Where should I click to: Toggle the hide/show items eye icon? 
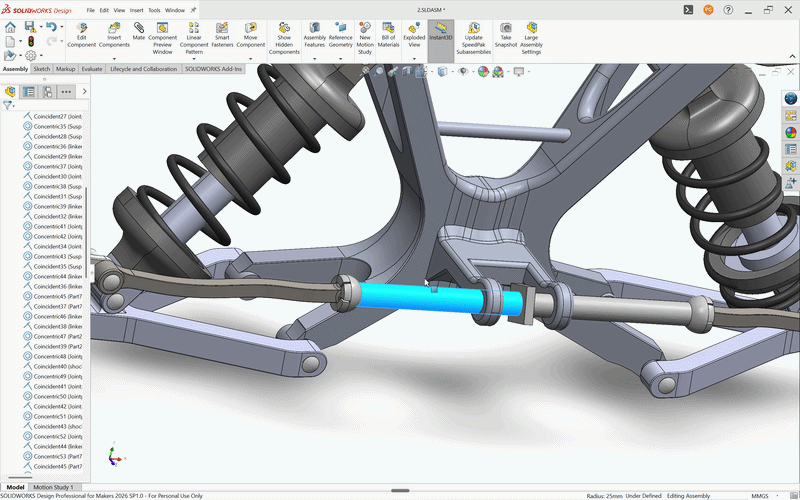pos(463,71)
